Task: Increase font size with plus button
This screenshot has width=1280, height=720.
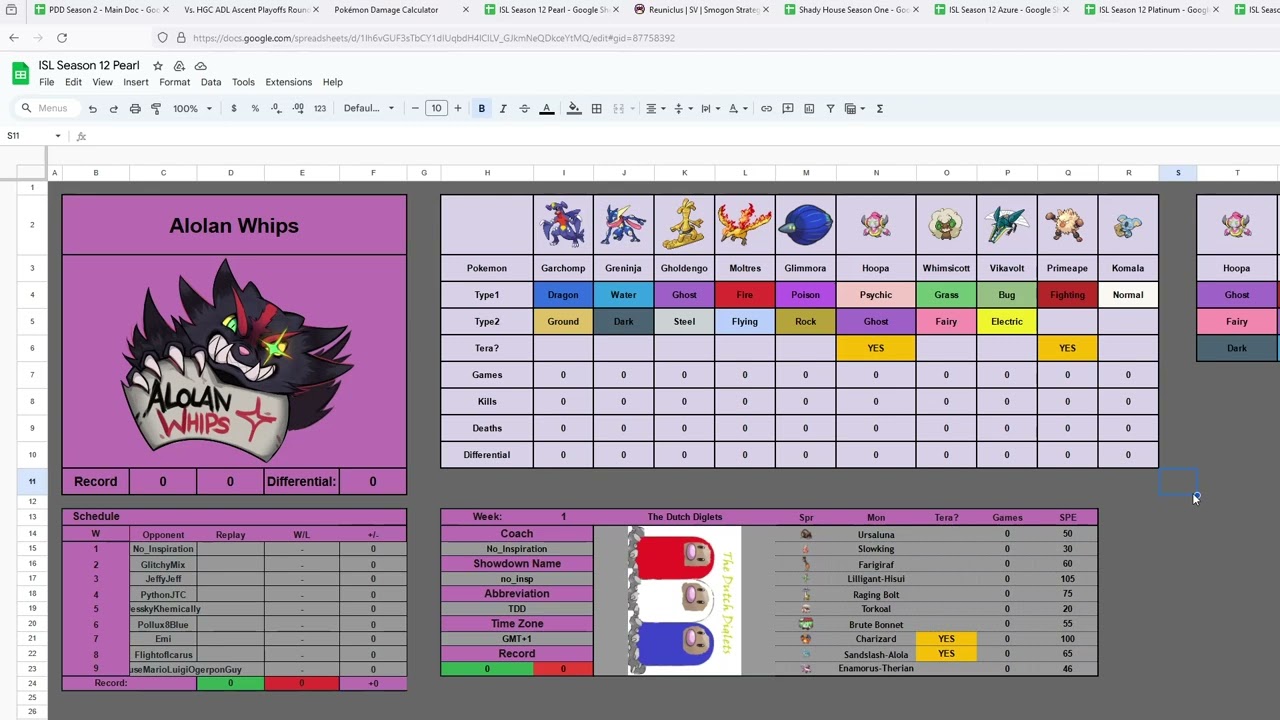Action: point(458,108)
